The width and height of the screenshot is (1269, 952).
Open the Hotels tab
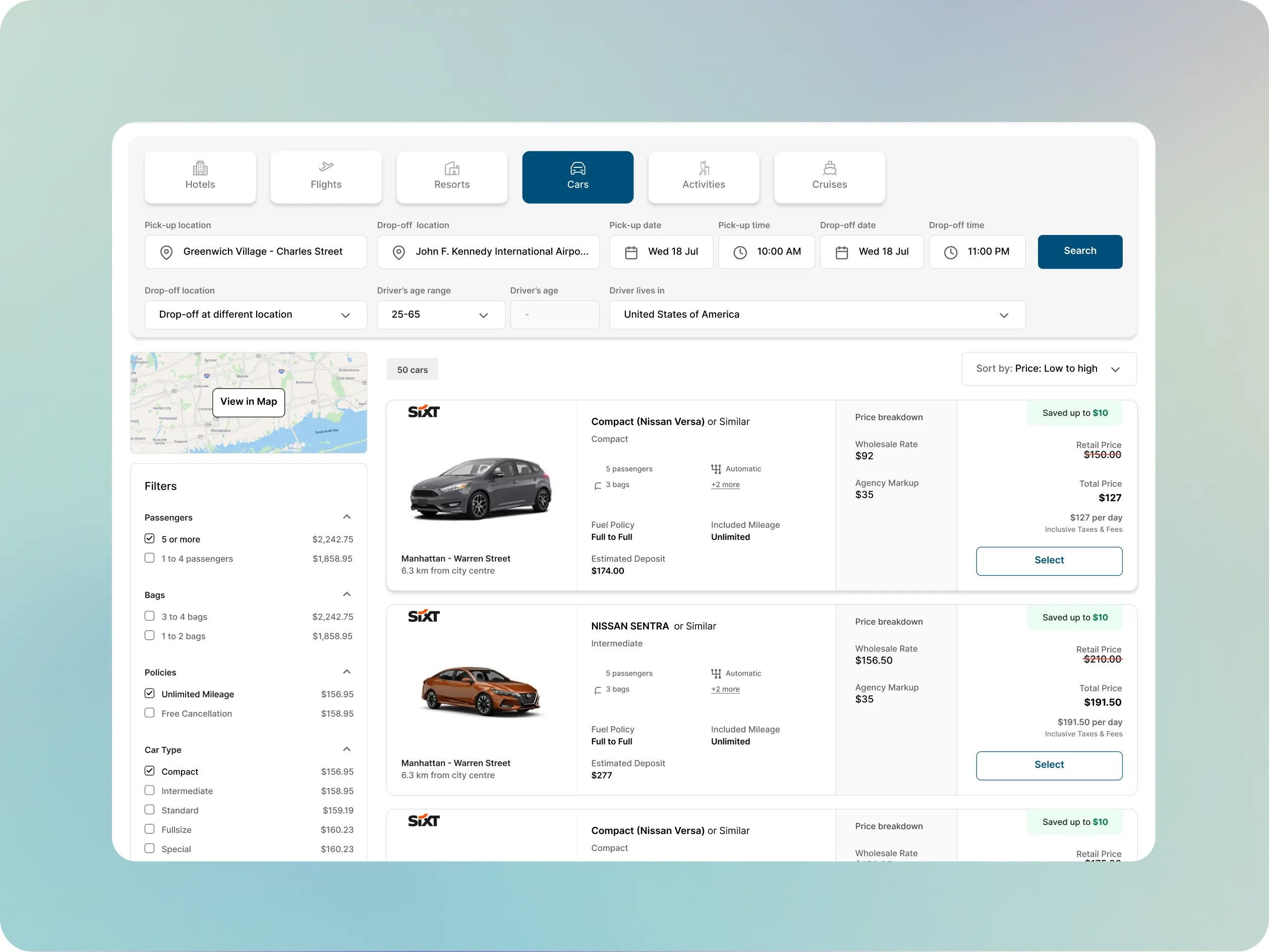(x=200, y=177)
